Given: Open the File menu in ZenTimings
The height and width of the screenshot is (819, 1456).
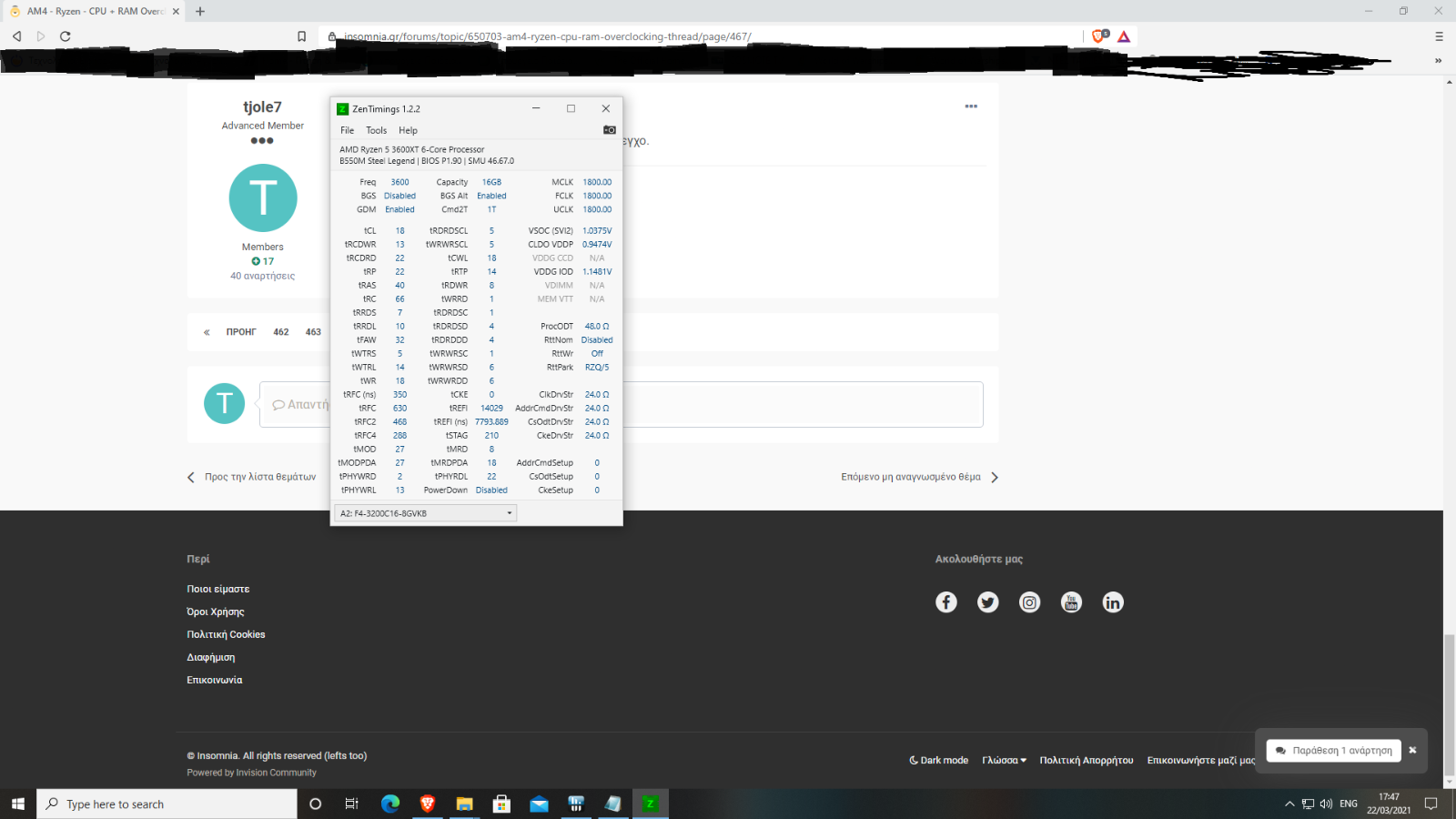Looking at the screenshot, I should (347, 130).
